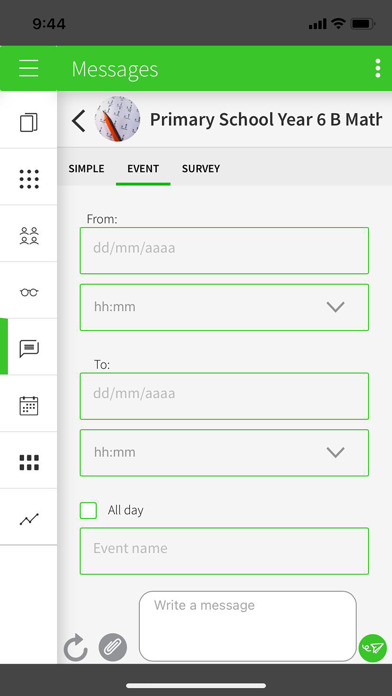Image resolution: width=392 pixels, height=696 pixels.
Task: Send message with paper plane button
Action: point(372,649)
